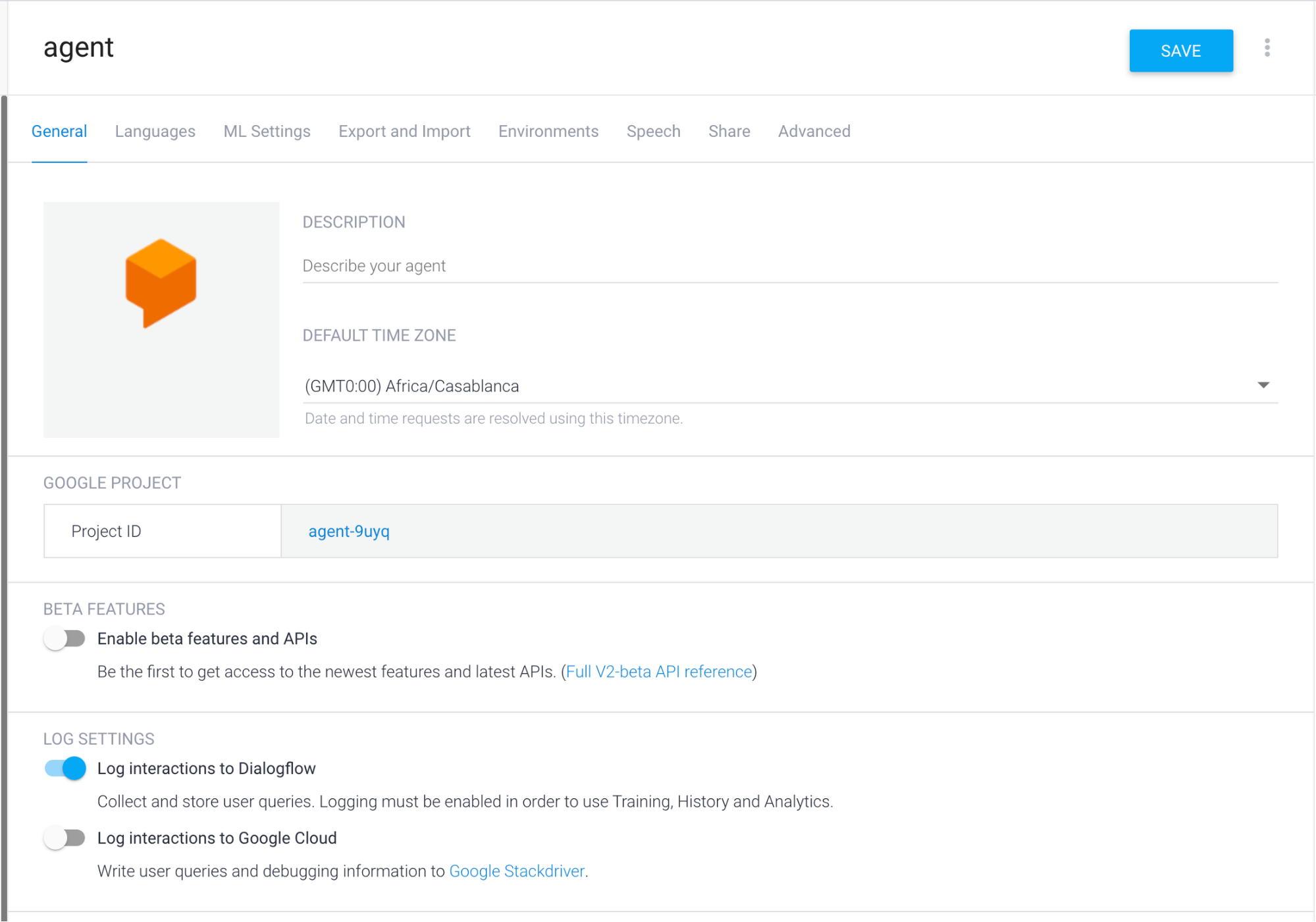1316x922 pixels.
Task: Switch to the Languages tab
Action: (x=155, y=131)
